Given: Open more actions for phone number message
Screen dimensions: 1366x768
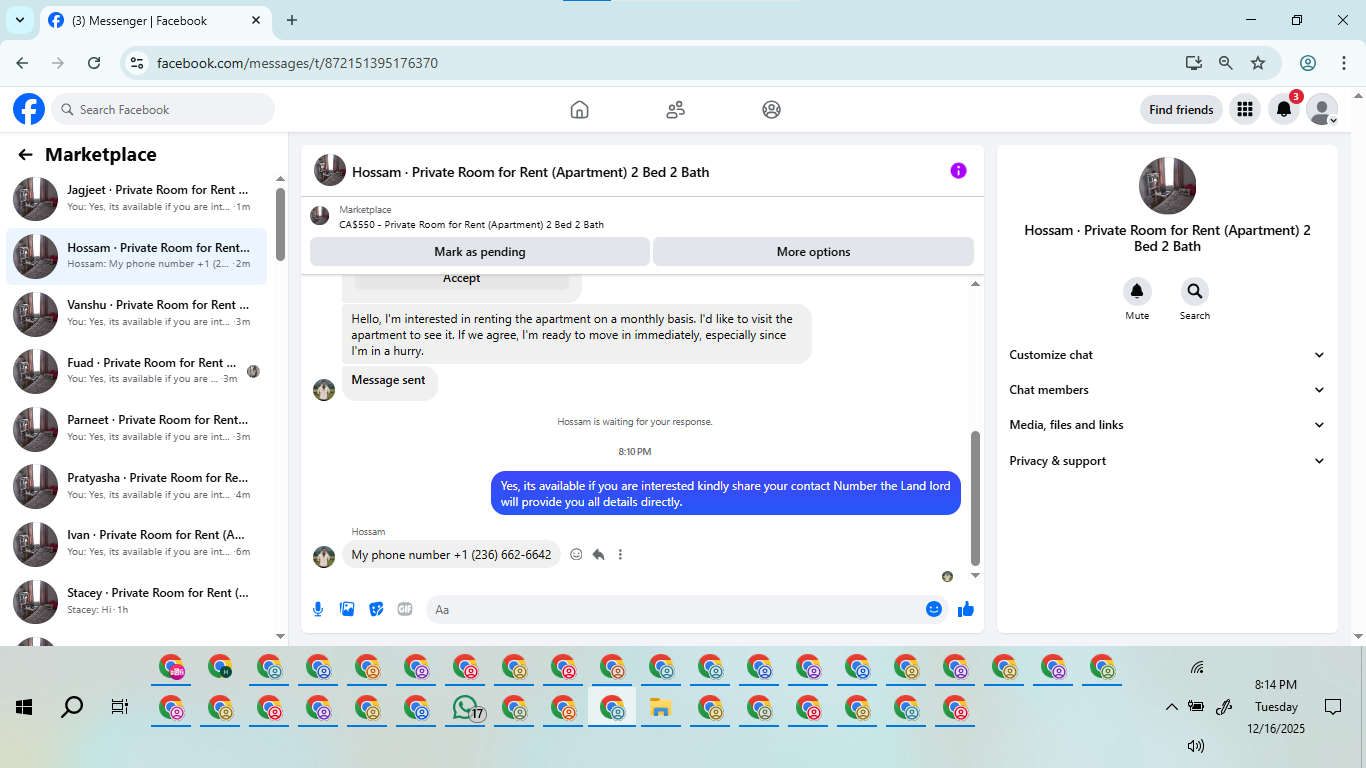Looking at the screenshot, I should (x=620, y=554).
